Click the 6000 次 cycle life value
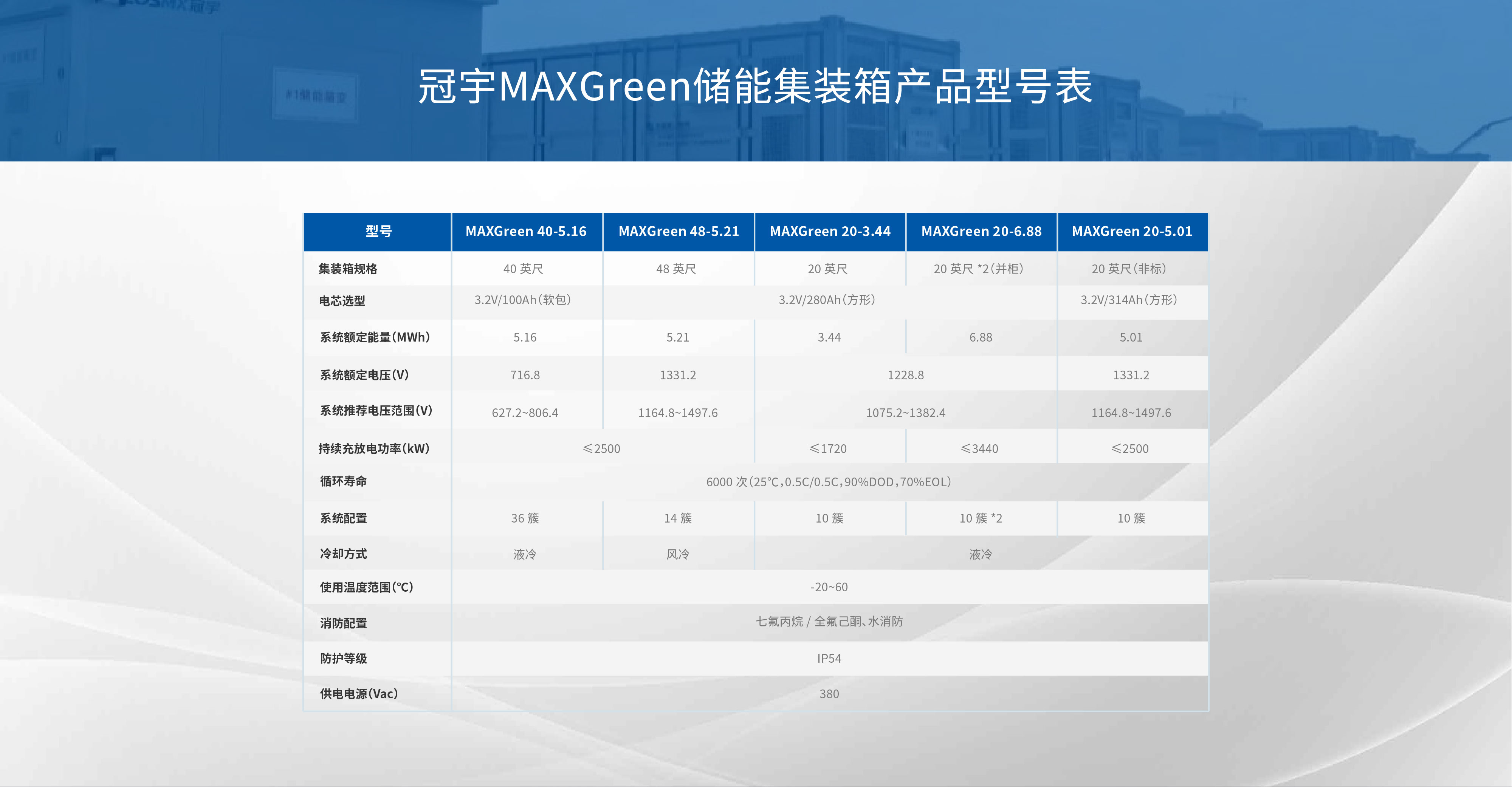Screen dimensions: 1512x787 point(829,482)
